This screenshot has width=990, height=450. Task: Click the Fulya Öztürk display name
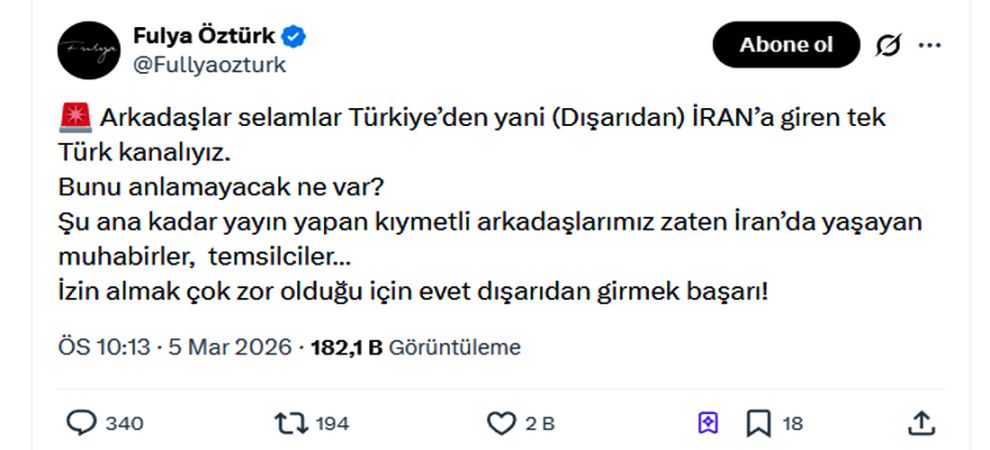(x=204, y=37)
